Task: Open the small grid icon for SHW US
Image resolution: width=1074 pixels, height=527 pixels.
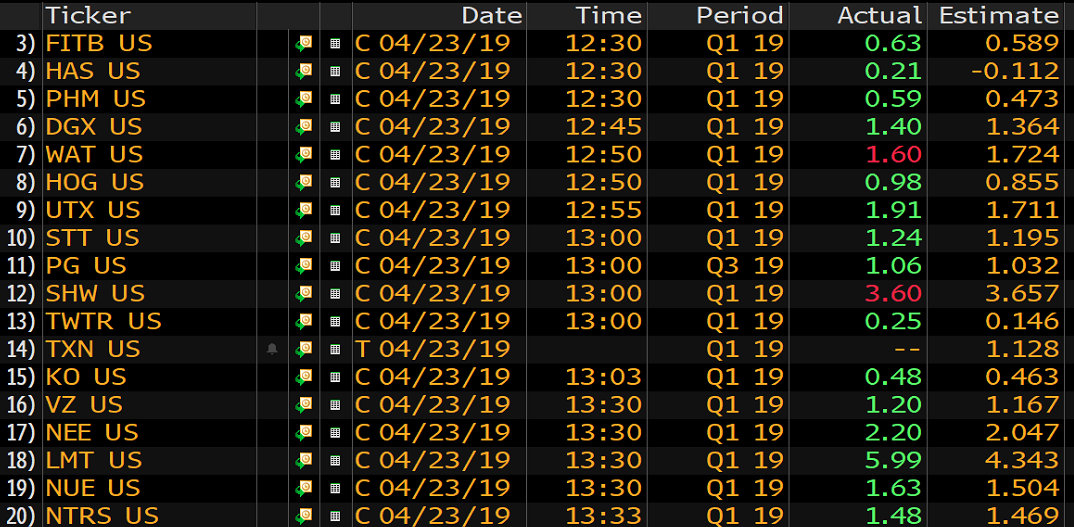Action: pos(335,293)
